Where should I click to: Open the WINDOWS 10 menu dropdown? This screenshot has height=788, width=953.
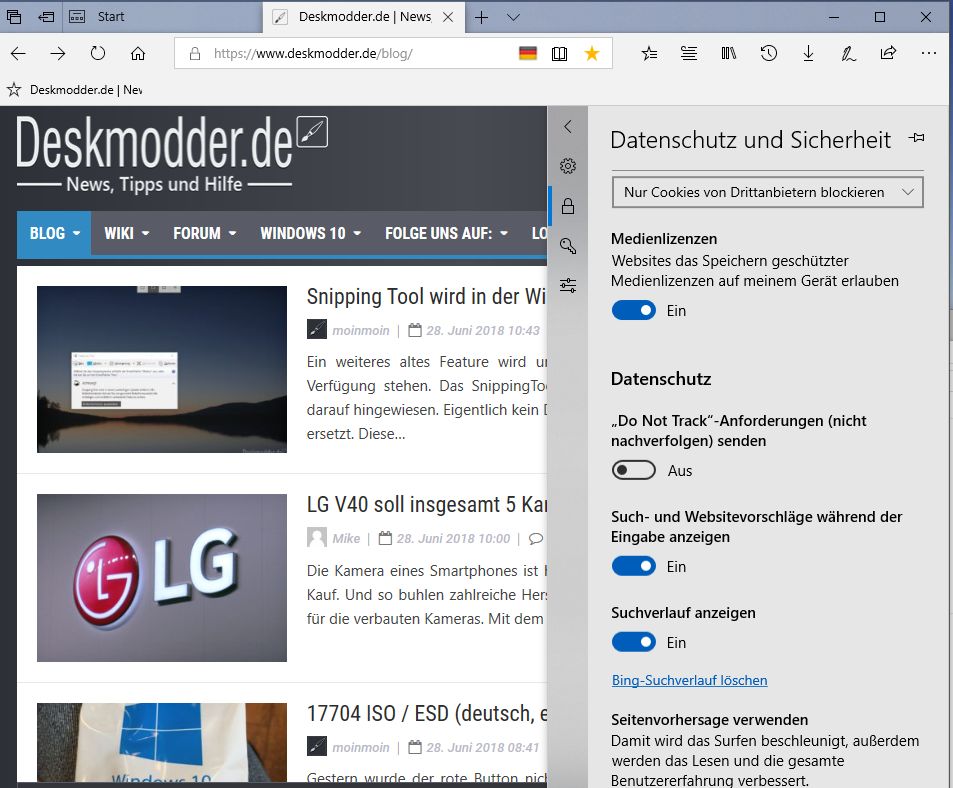coord(310,233)
